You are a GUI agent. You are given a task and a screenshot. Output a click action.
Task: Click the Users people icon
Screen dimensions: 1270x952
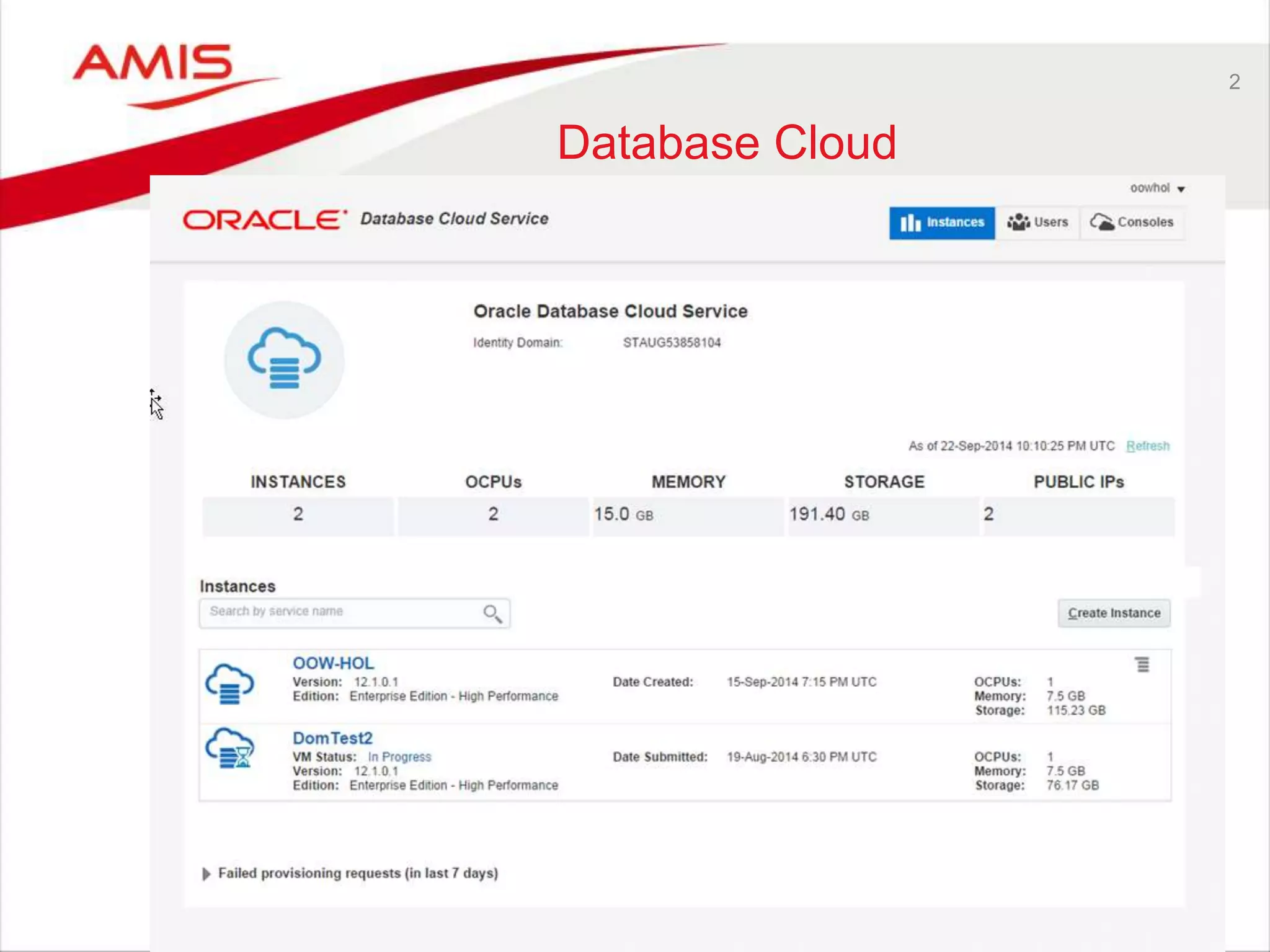1018,222
